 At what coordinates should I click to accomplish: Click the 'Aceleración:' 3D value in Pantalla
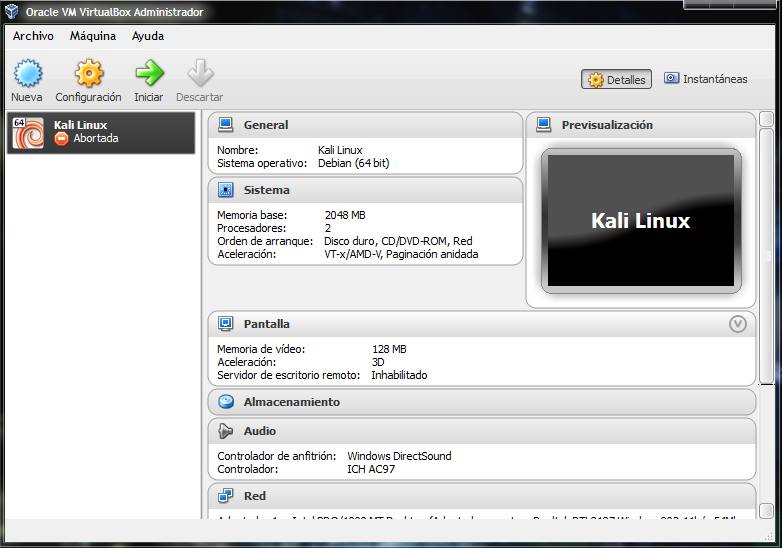coord(378,362)
